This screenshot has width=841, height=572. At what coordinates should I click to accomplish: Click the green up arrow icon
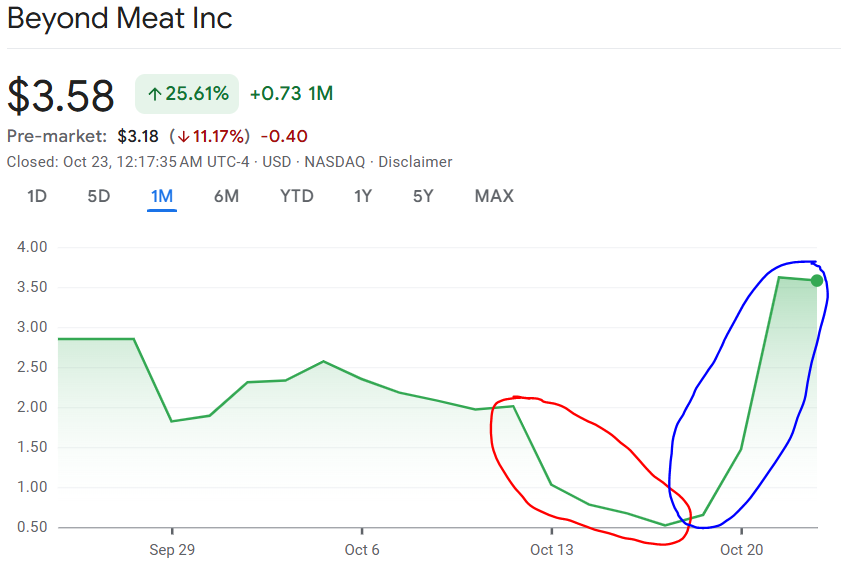pos(154,95)
